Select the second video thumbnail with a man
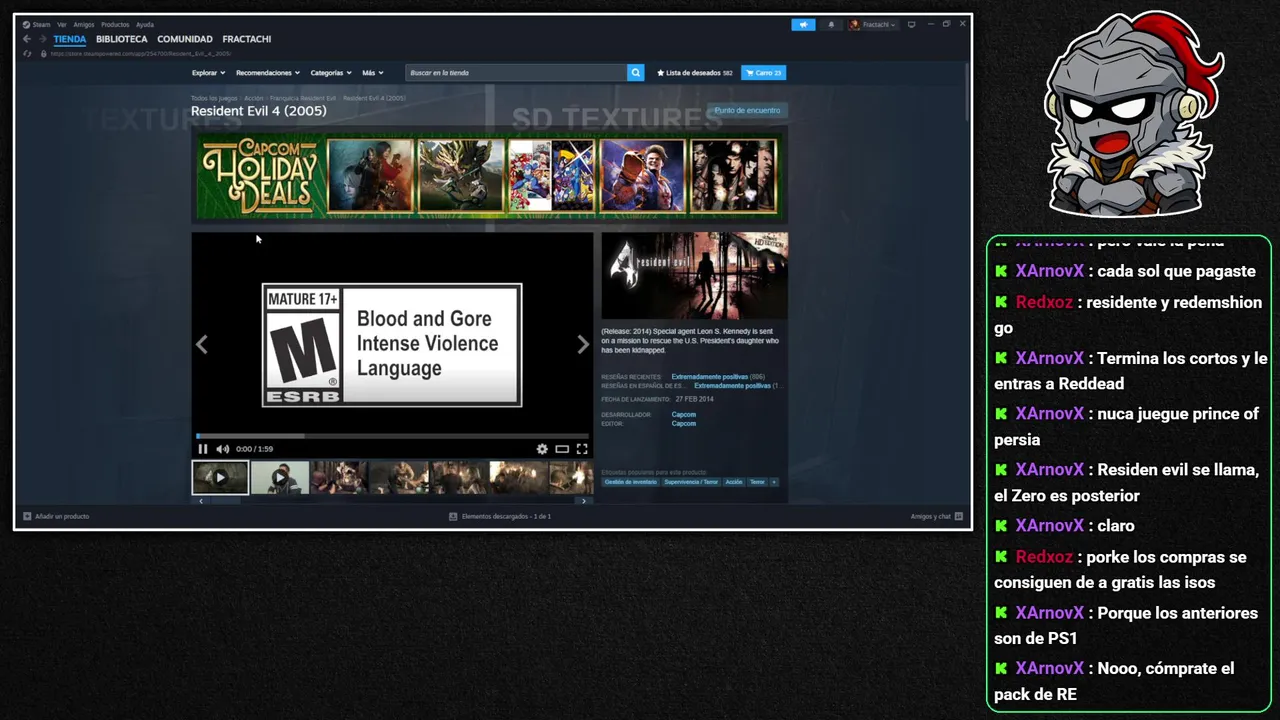This screenshot has height=720, width=1280. pyautogui.click(x=280, y=478)
